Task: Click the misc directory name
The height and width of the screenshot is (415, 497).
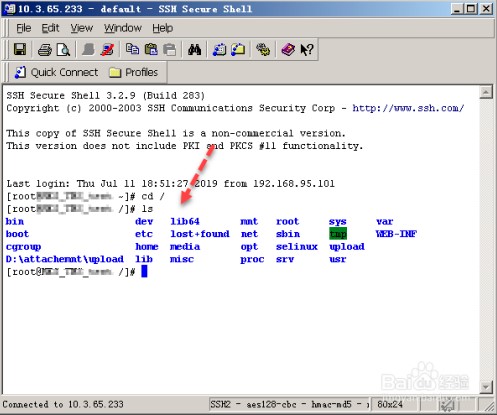Action: (x=182, y=259)
